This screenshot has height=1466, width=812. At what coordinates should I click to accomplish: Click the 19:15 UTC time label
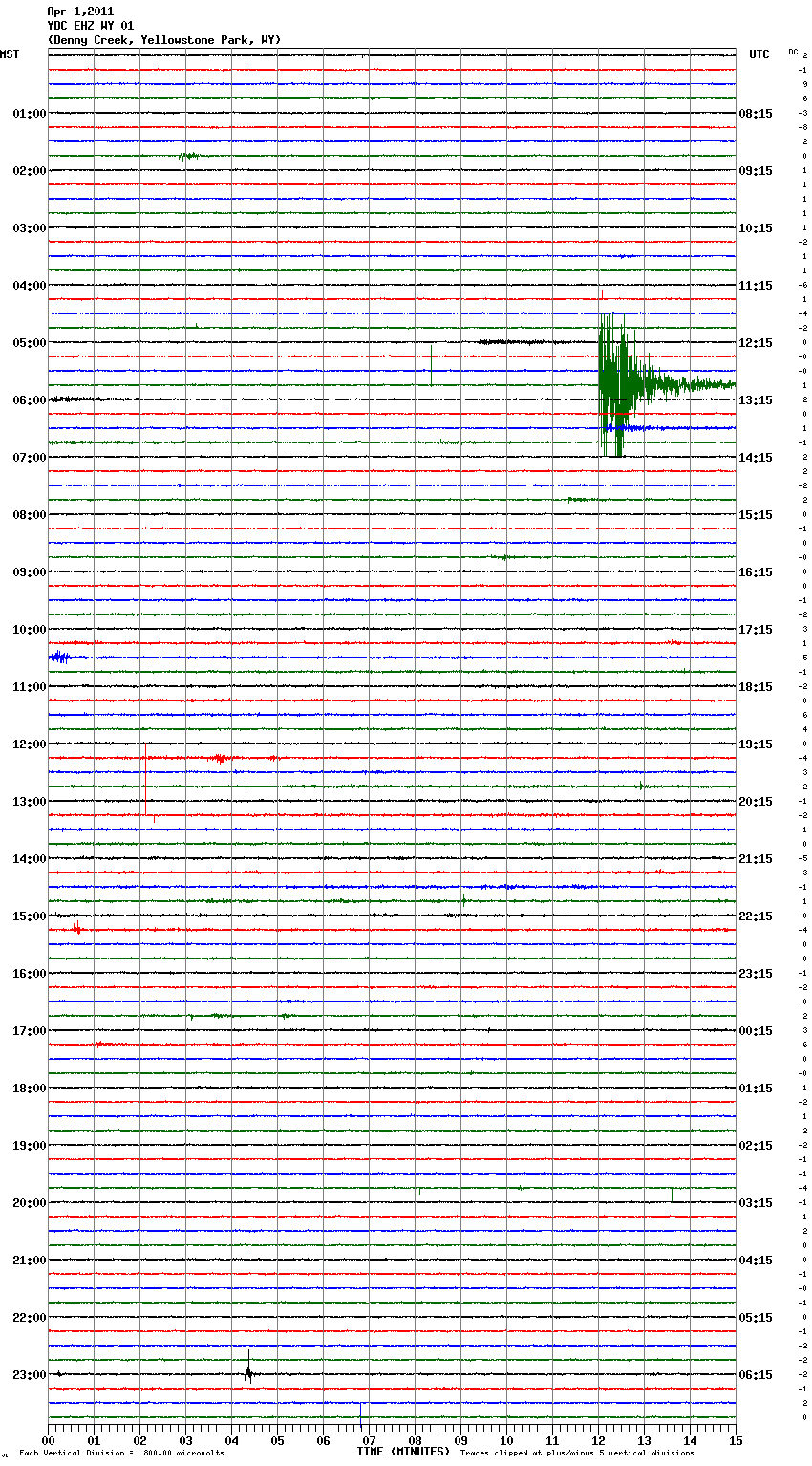pos(756,744)
